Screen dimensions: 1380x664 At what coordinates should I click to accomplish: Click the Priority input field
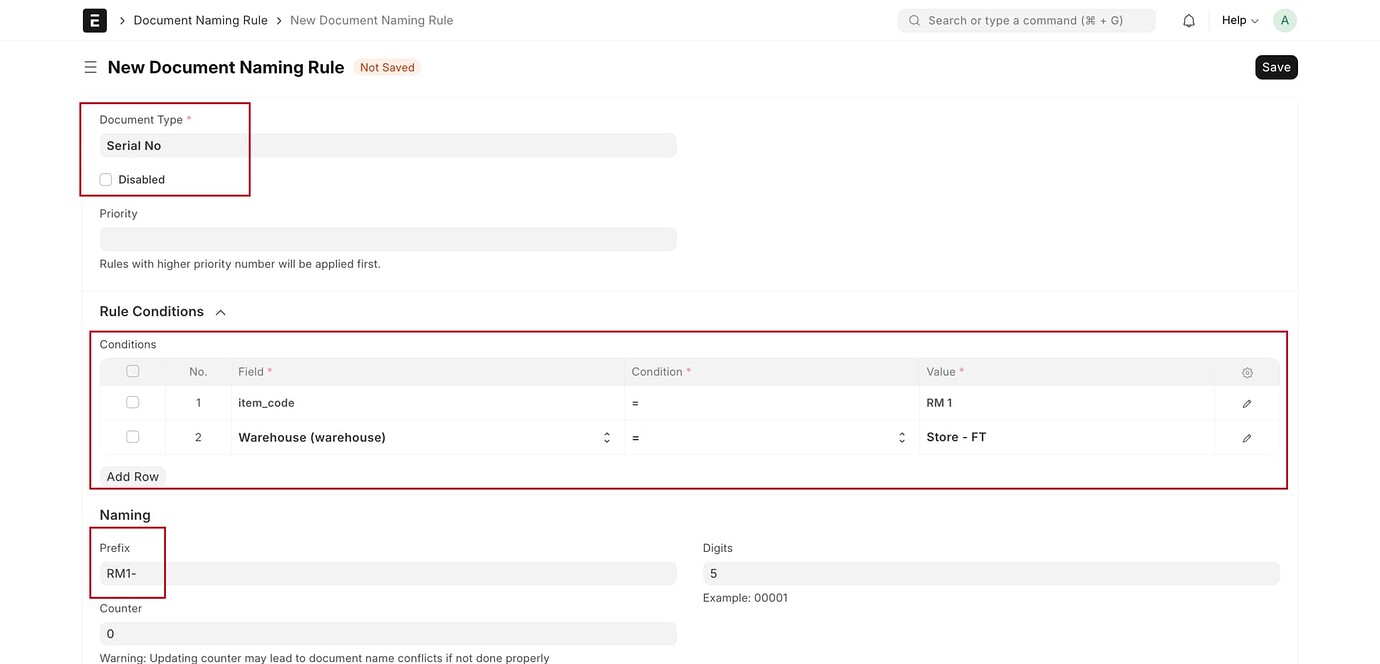click(388, 238)
